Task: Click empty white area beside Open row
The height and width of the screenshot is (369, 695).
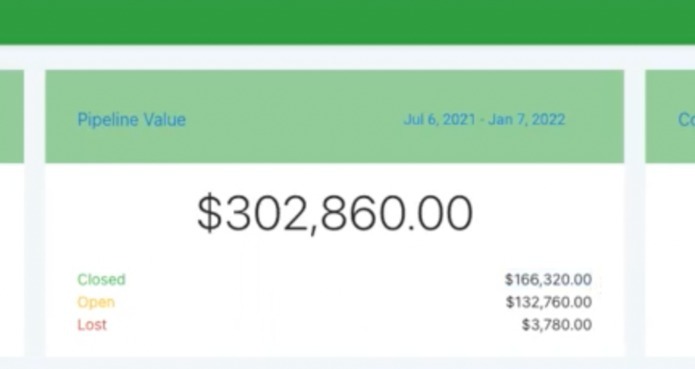Action: (x=310, y=302)
